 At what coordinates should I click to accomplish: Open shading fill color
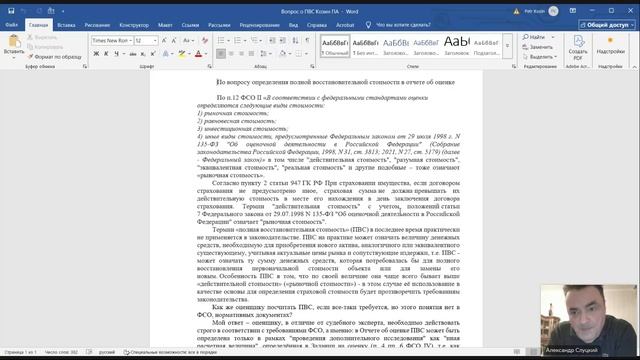[282, 54]
